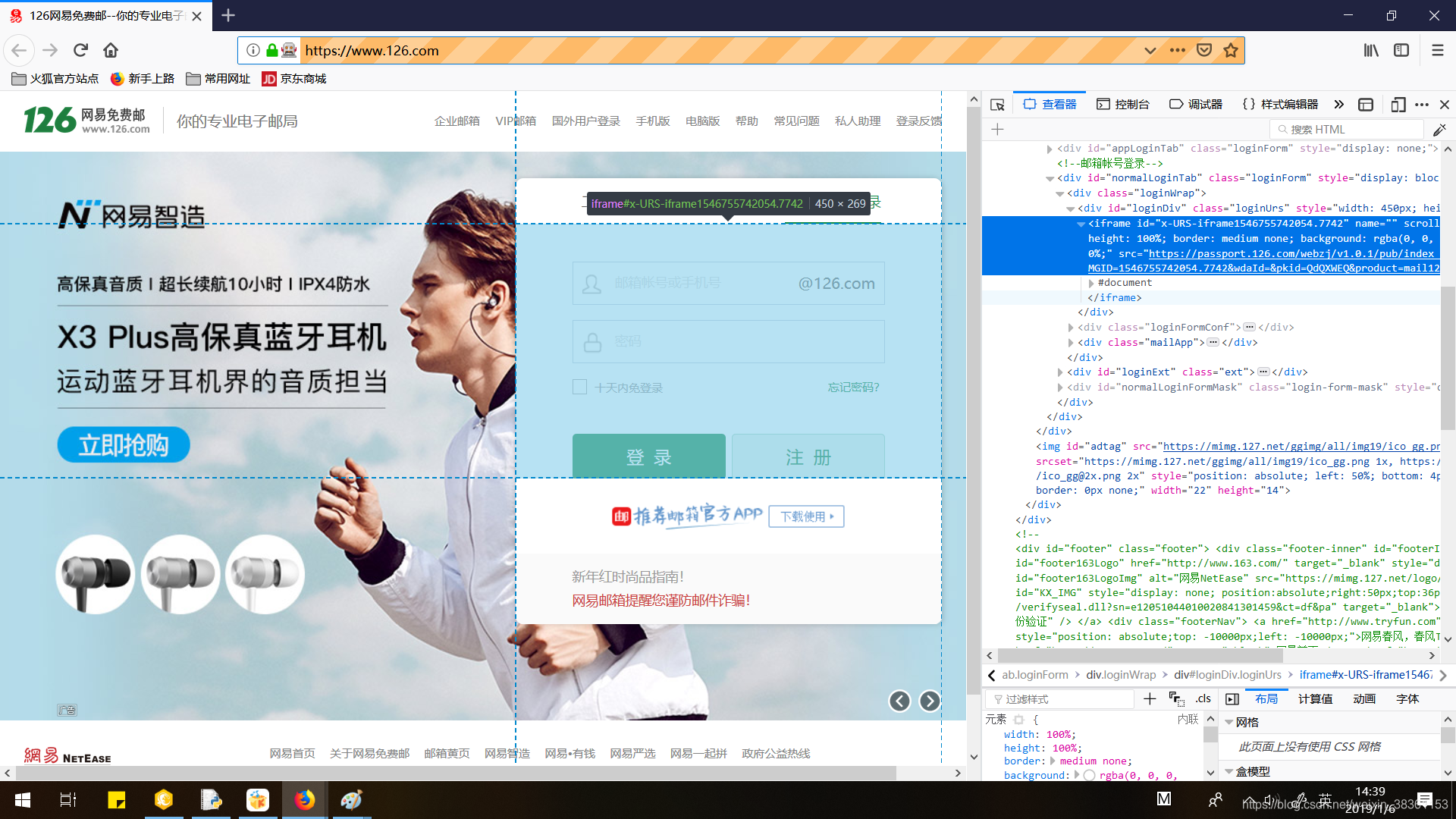Image resolution: width=1456 pixels, height=819 pixels.
Task: Expand the loginExt div node
Action: (1060, 372)
